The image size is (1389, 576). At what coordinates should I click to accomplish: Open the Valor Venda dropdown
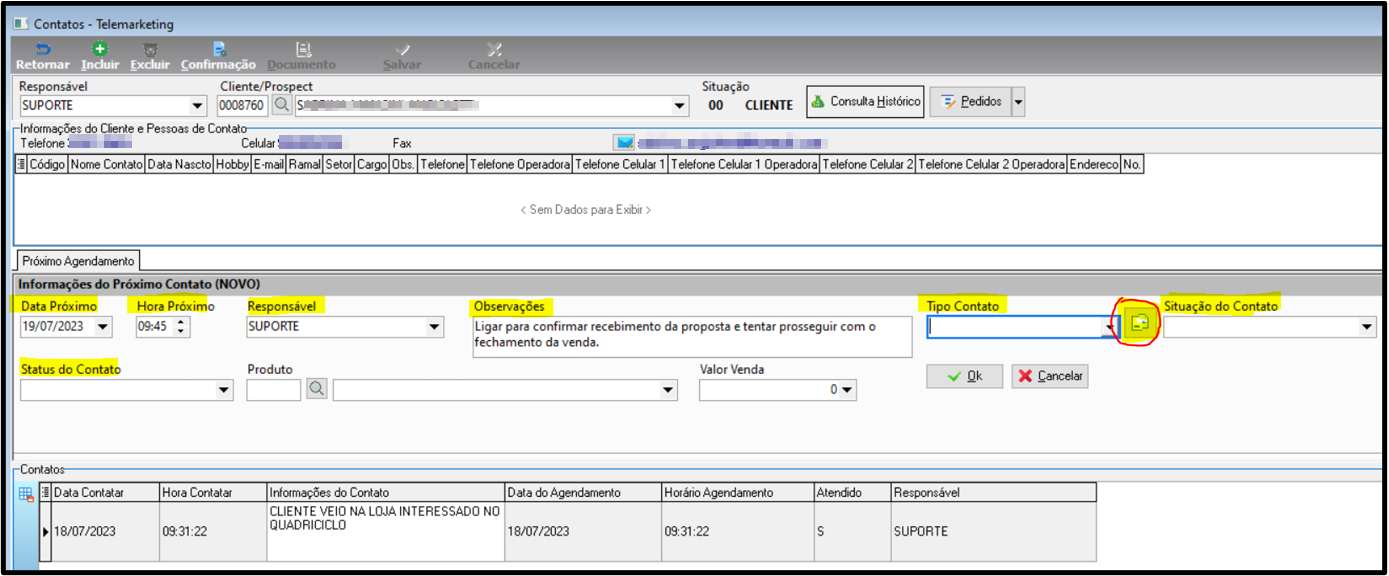848,391
